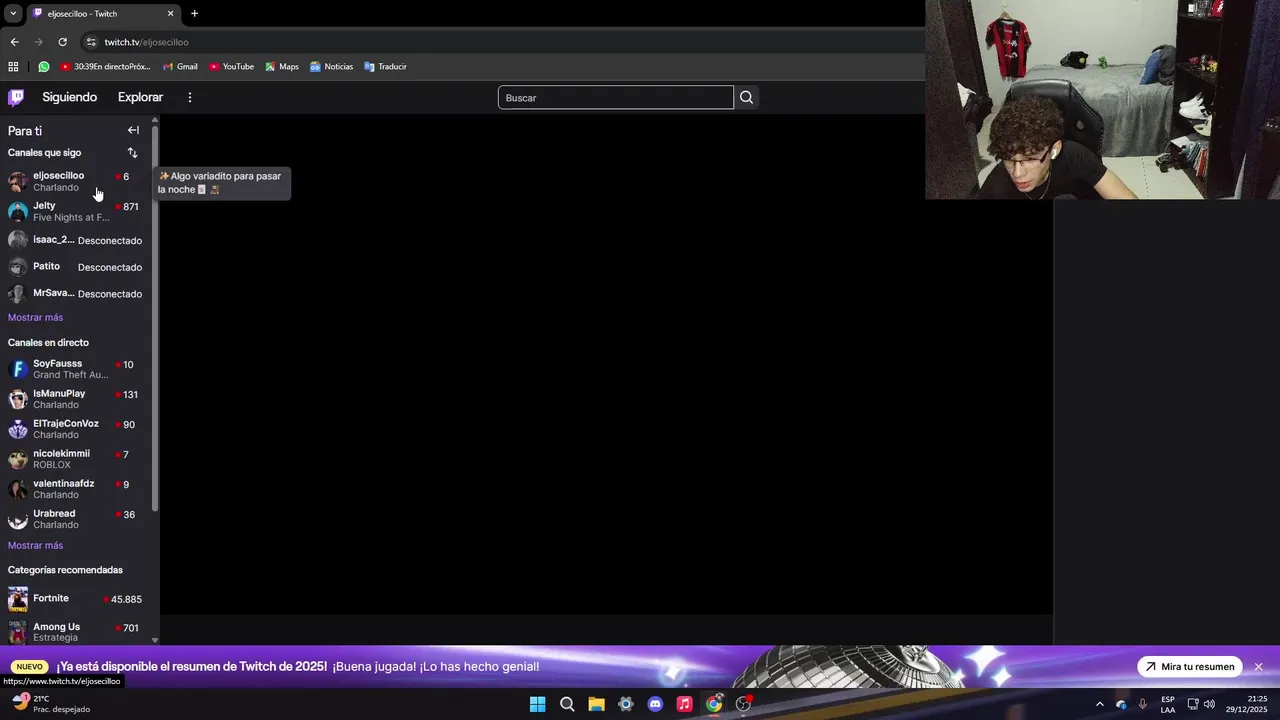Open SoyFausss channel avatar
The height and width of the screenshot is (720, 1280).
pos(17,369)
